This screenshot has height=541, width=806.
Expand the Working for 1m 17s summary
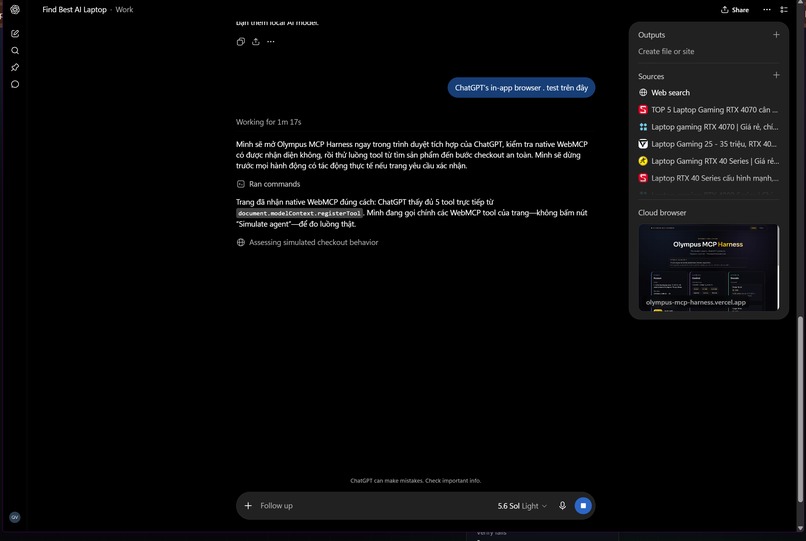point(268,122)
